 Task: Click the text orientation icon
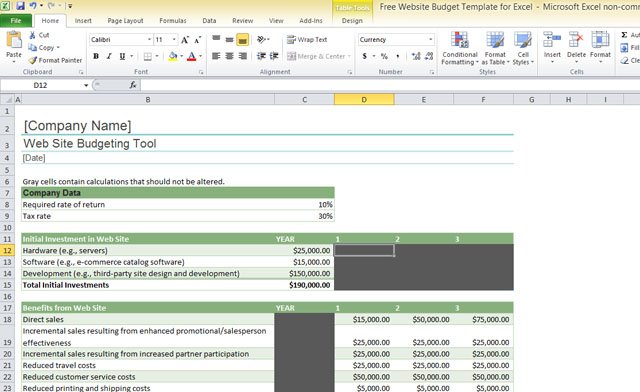(261, 39)
